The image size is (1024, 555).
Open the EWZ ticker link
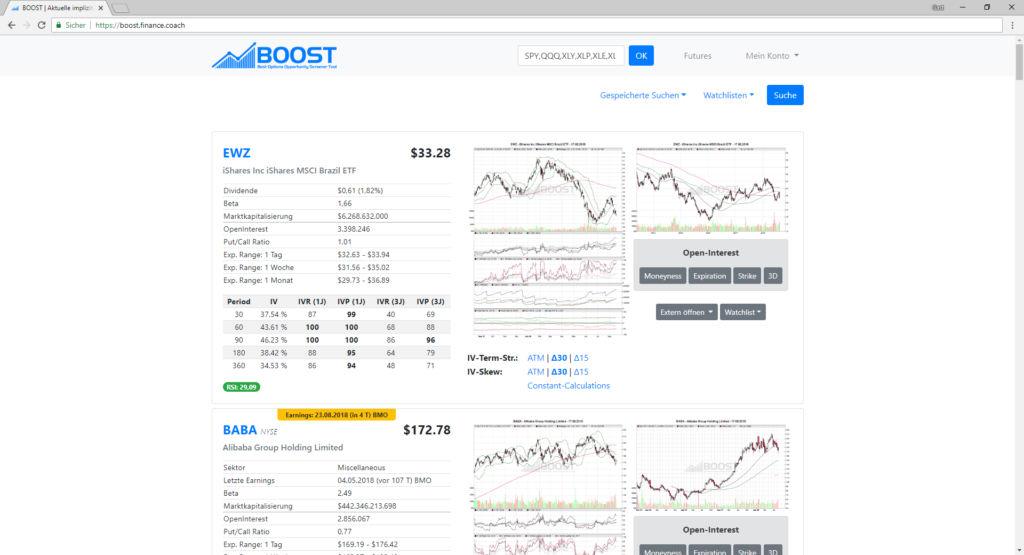tap(236, 153)
